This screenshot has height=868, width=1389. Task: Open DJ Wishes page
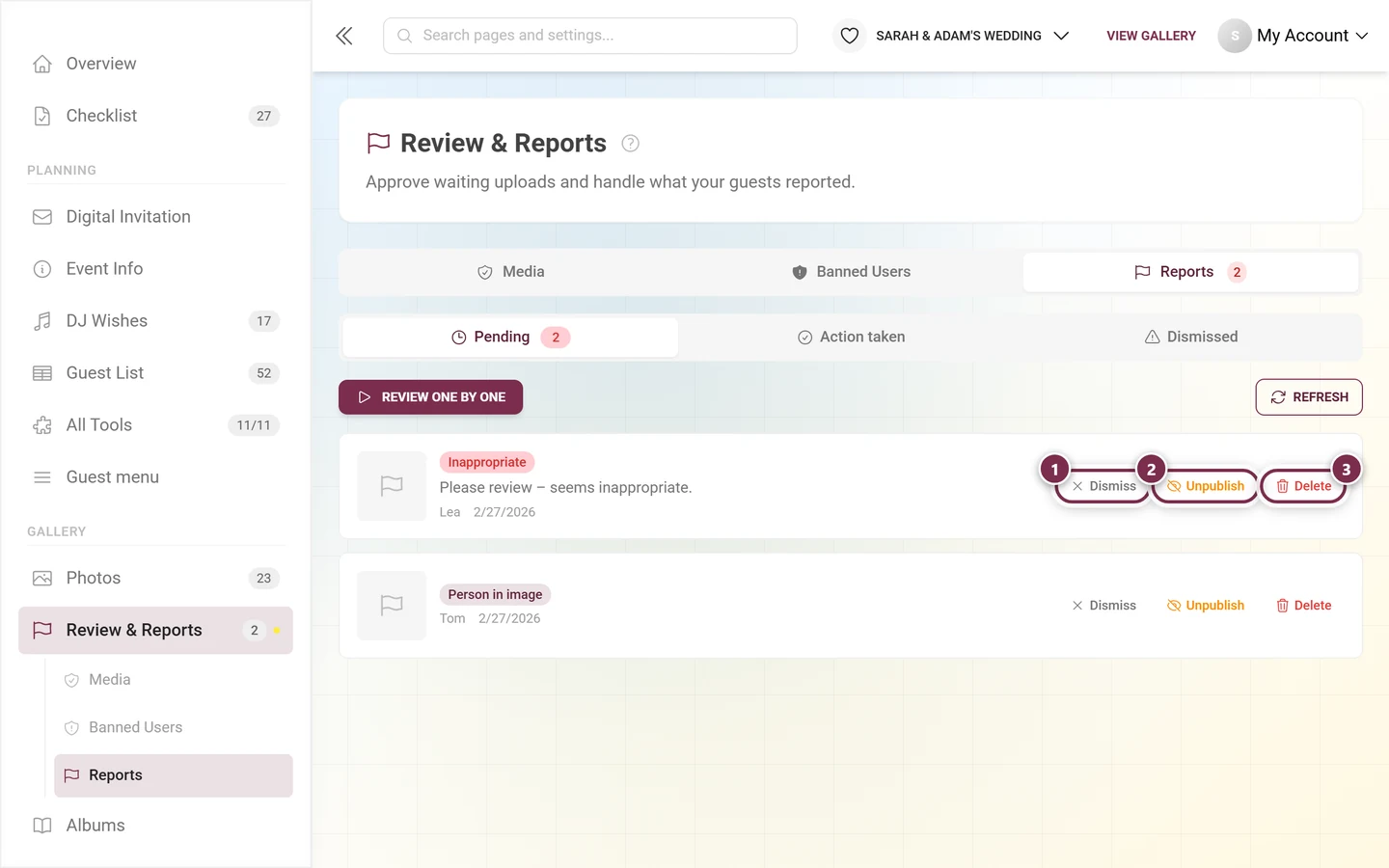(x=155, y=321)
